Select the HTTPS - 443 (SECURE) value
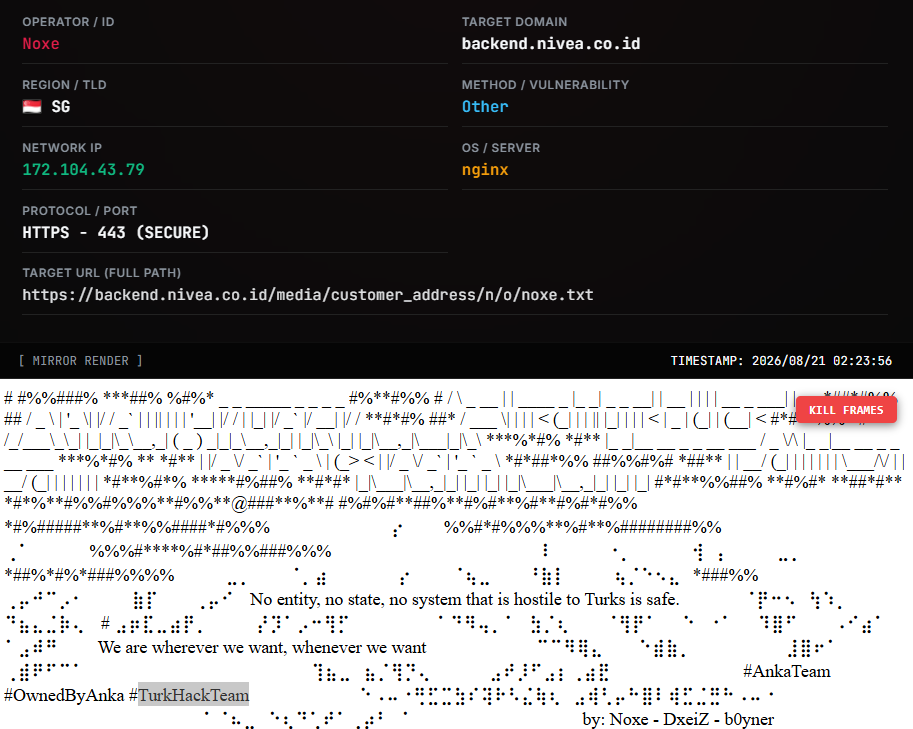Viewport: 913px width, 729px height. [x=115, y=232]
